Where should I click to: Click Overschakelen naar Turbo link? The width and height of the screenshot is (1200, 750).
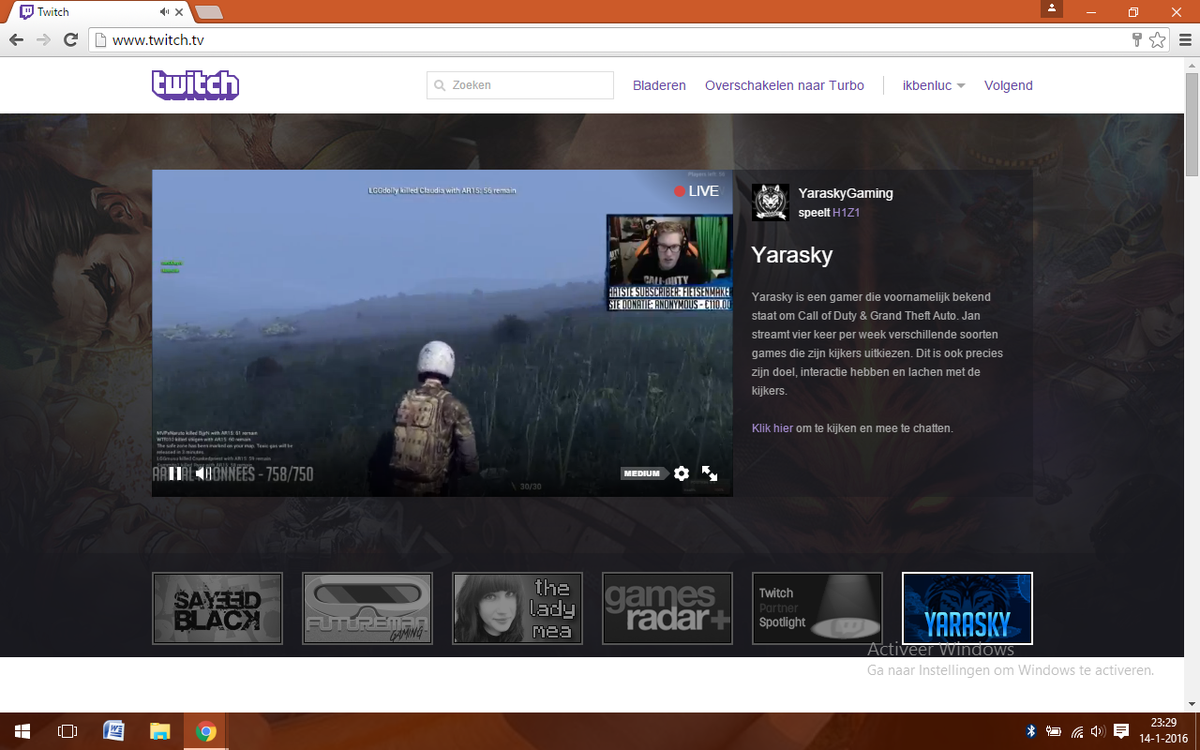click(x=784, y=85)
